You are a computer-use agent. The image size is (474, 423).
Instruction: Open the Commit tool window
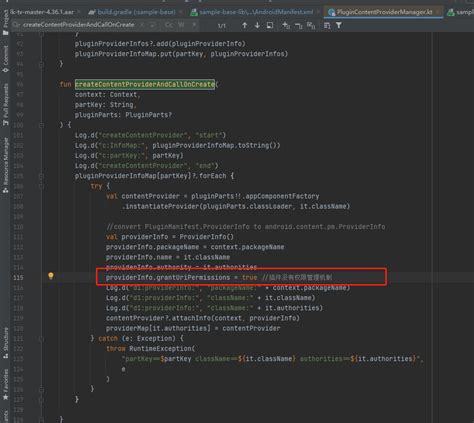point(5,59)
